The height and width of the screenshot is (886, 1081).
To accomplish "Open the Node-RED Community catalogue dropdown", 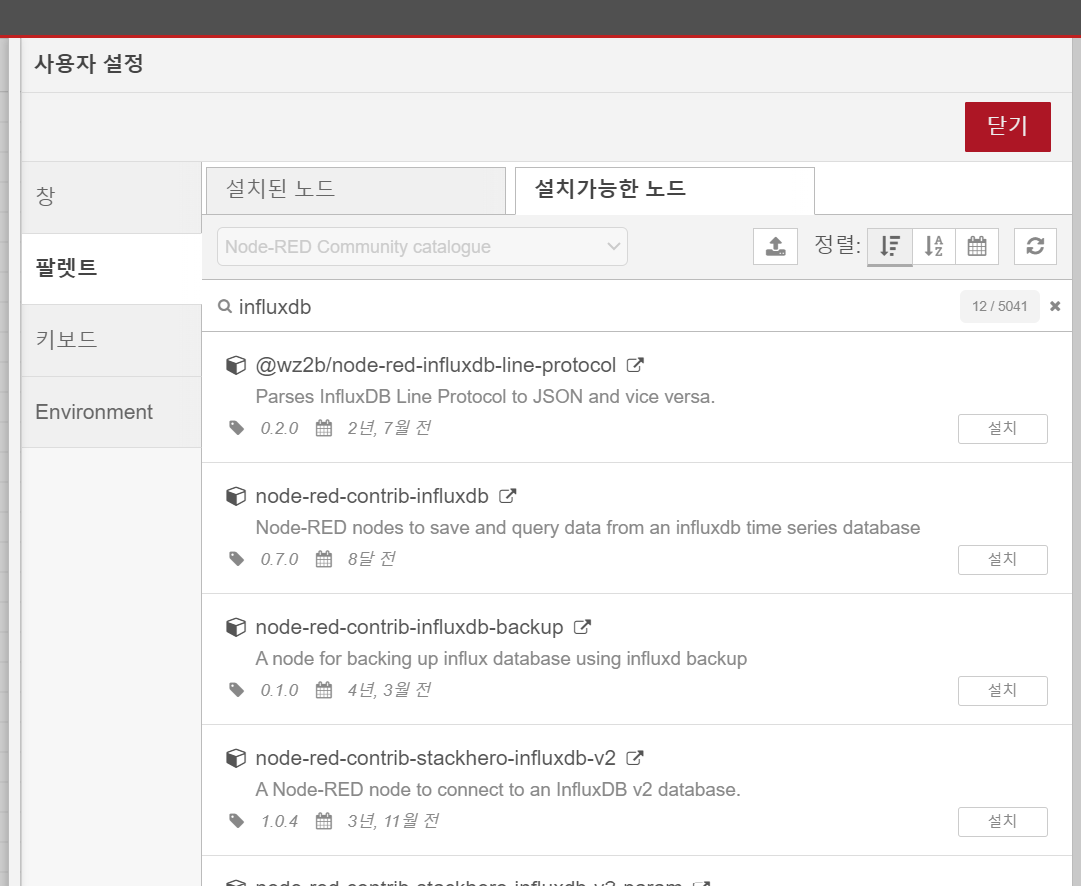I will coord(421,246).
